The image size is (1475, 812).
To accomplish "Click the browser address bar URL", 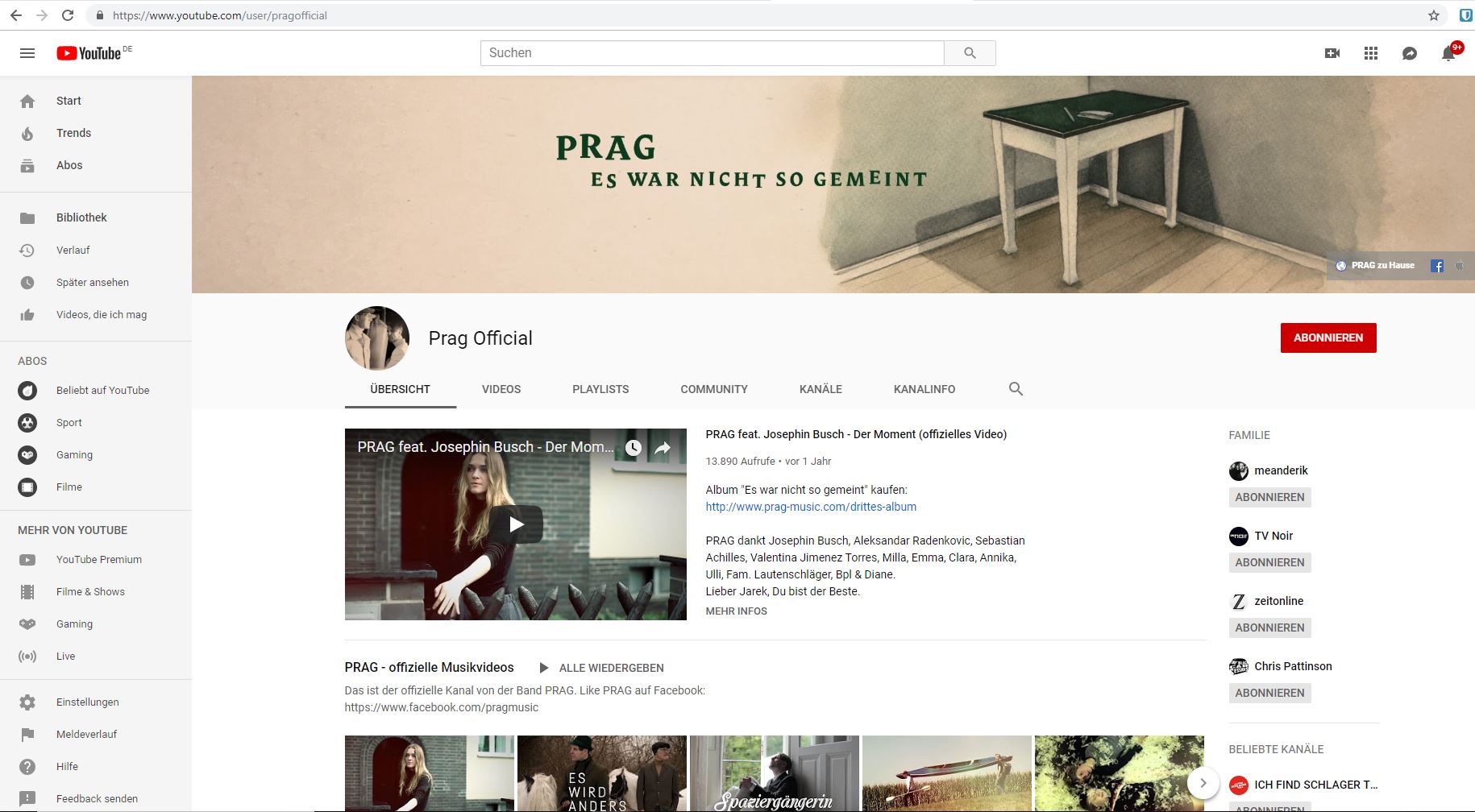I will tap(220, 15).
